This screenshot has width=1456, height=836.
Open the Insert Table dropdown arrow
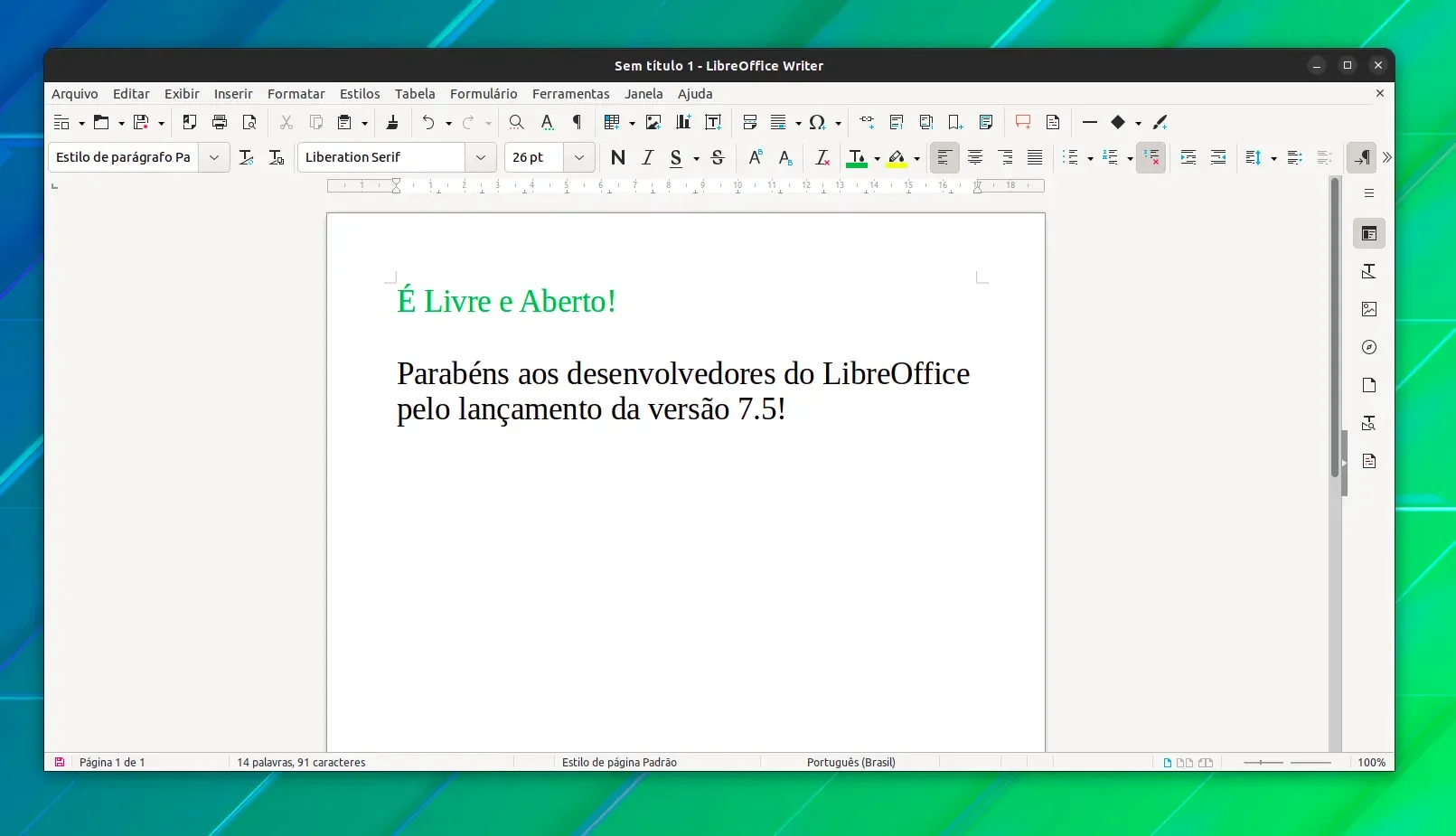pos(632,123)
